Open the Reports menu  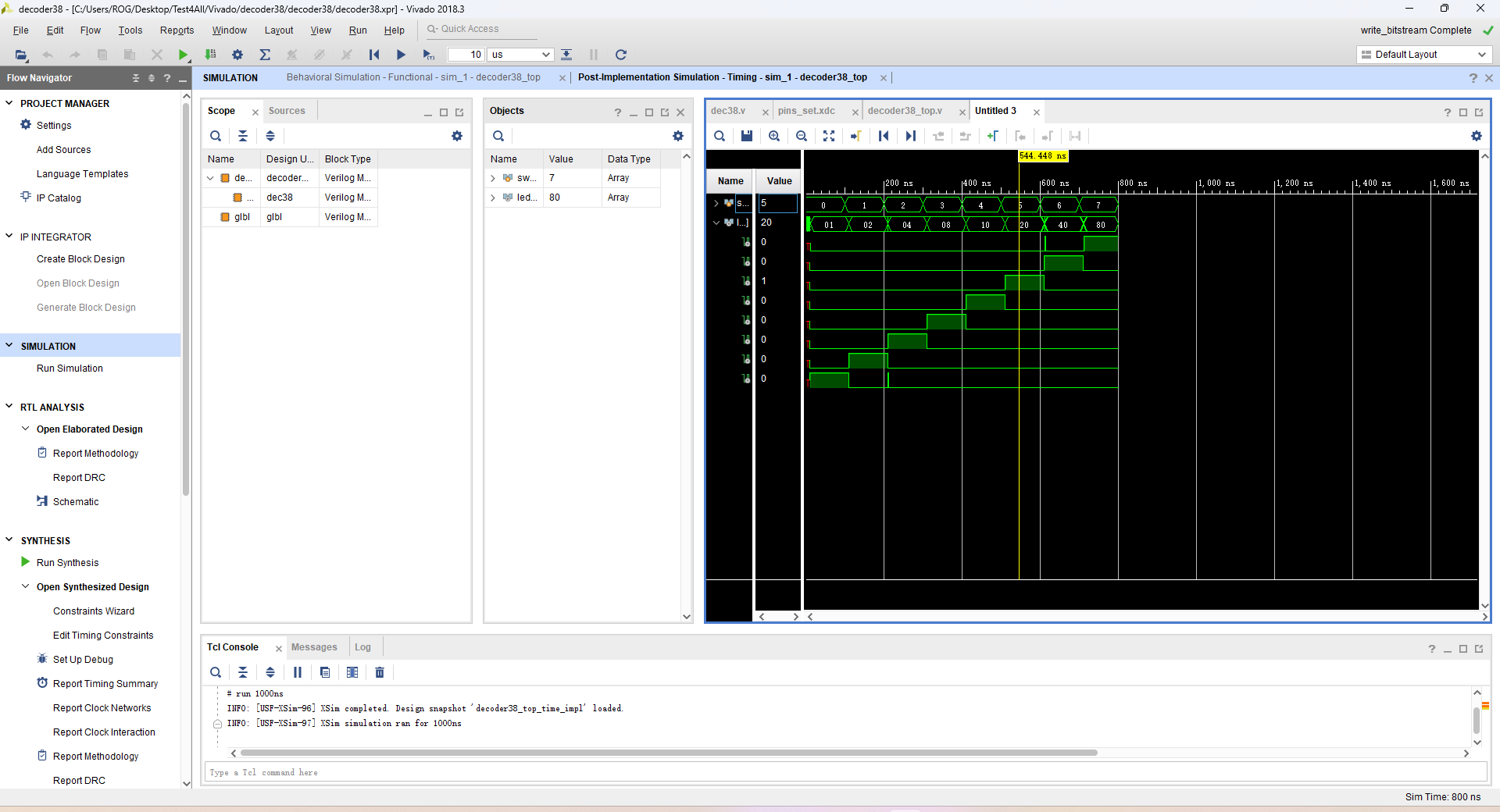point(177,30)
